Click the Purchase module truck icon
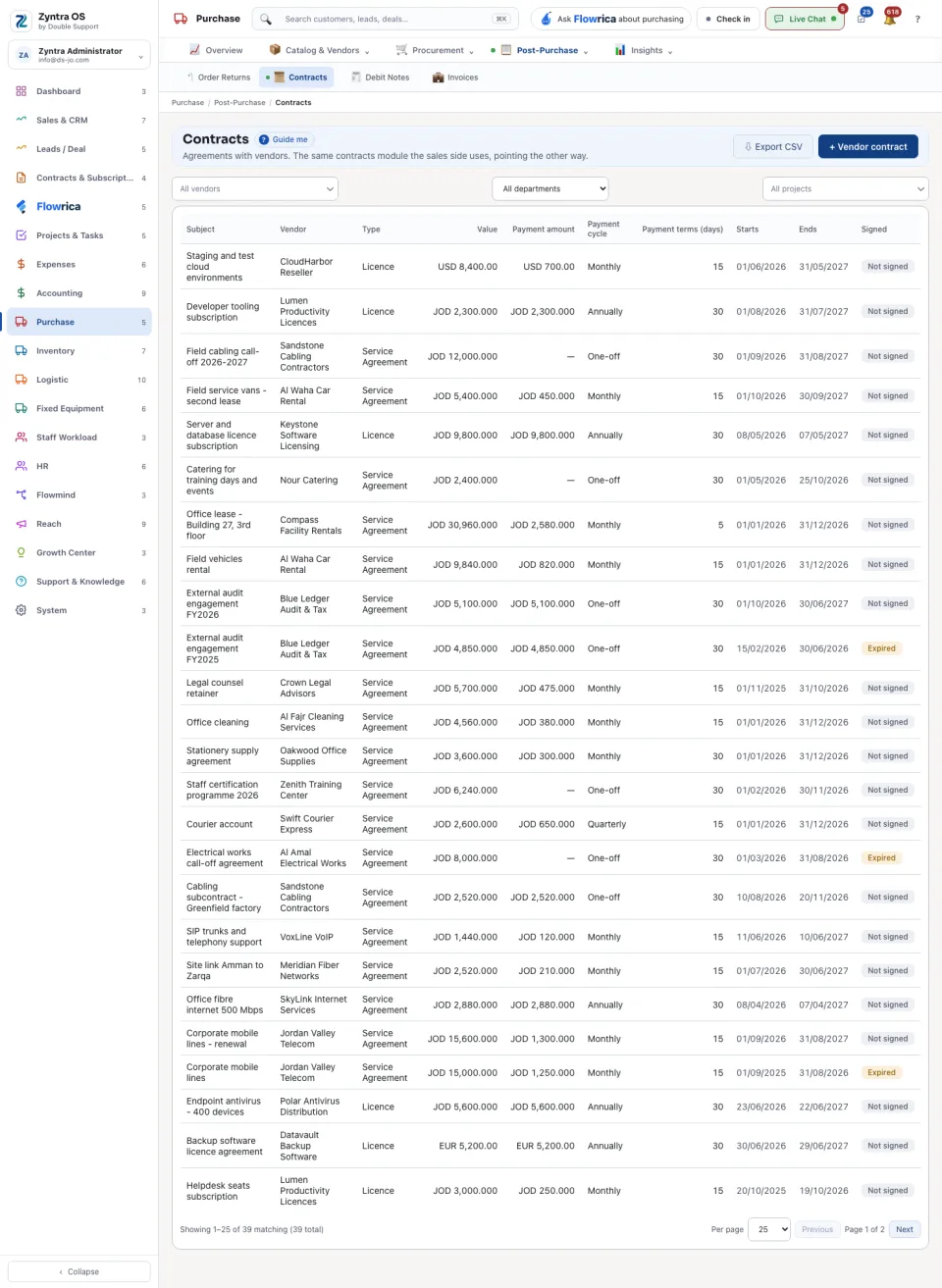 click(181, 19)
